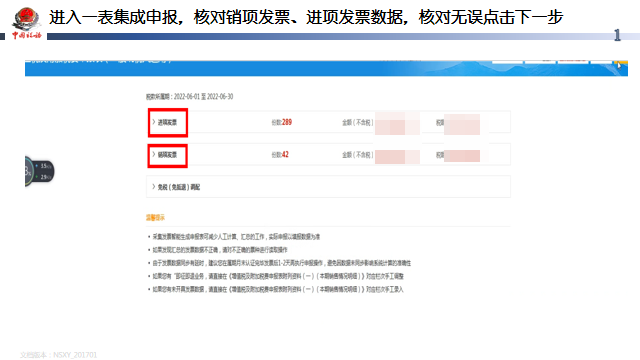The width and height of the screenshot is (640, 360).
Task: Click the tip about 即征即退业务
Action: click(278, 276)
